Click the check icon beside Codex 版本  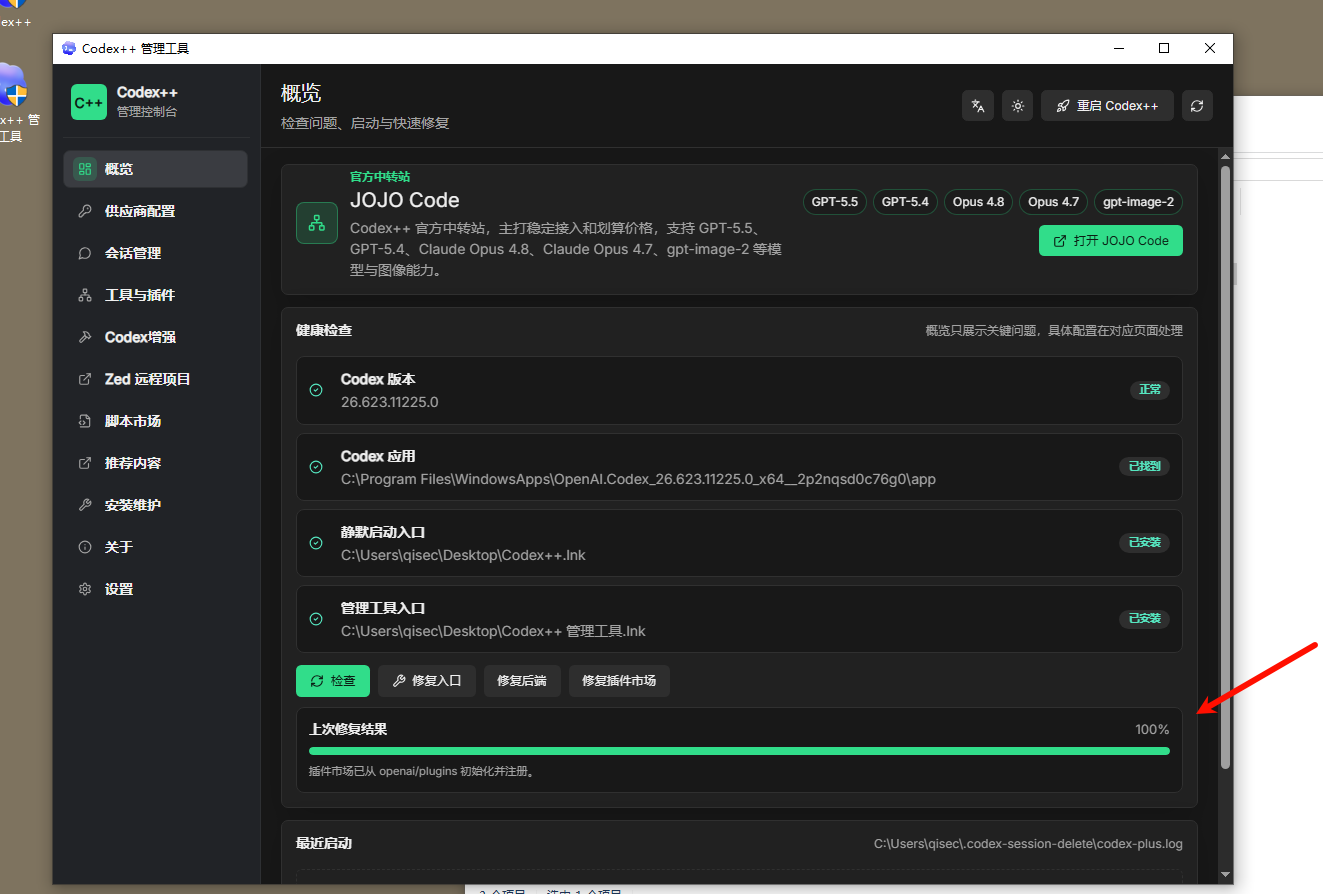click(316, 390)
